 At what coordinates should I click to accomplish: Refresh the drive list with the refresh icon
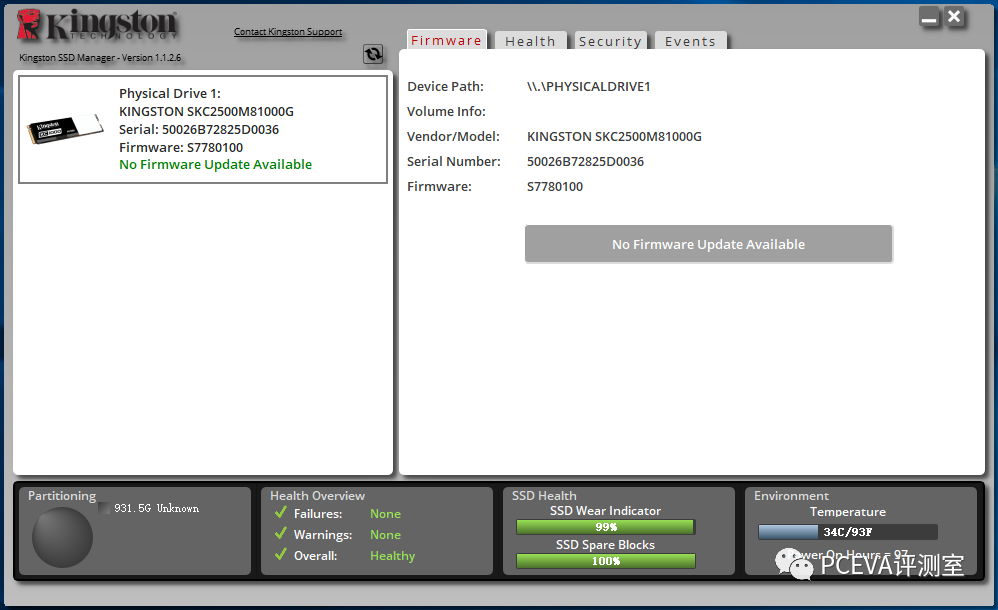pyautogui.click(x=373, y=54)
